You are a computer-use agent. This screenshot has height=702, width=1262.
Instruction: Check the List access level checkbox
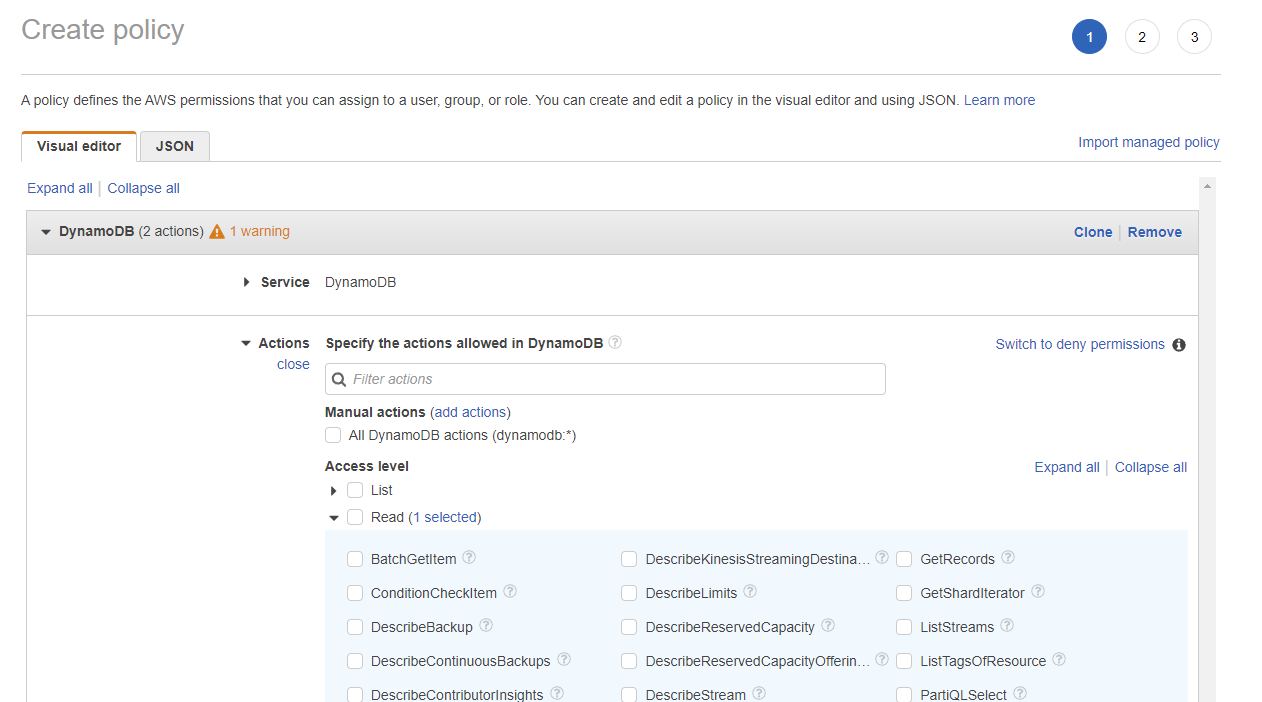pos(355,490)
